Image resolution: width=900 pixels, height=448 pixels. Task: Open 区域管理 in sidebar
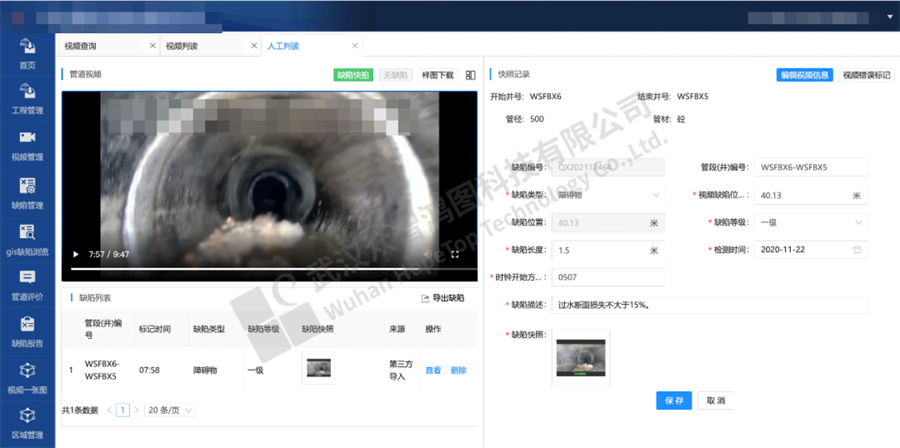28,423
